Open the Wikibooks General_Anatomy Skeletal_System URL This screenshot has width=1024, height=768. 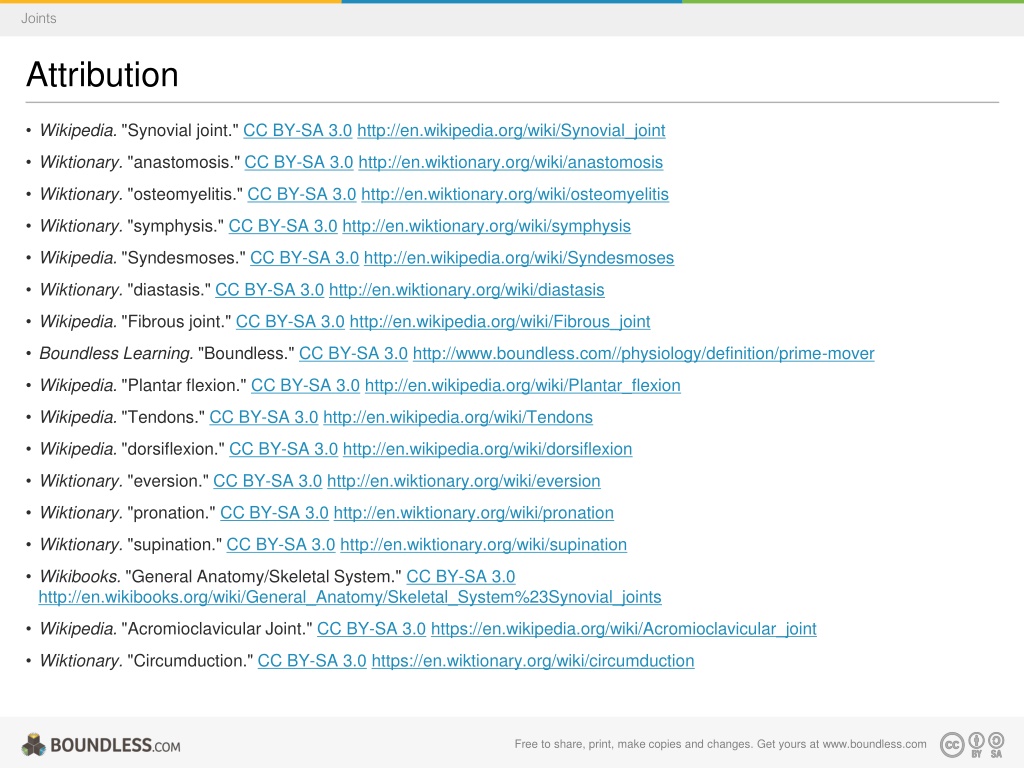click(x=350, y=598)
